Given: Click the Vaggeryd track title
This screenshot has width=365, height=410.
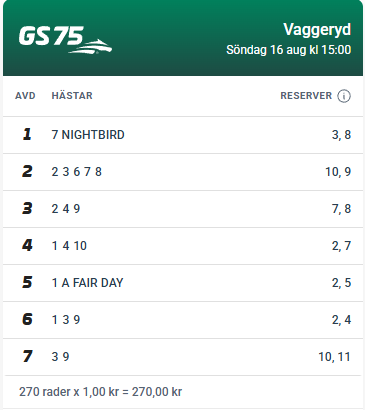Looking at the screenshot, I should [317, 30].
